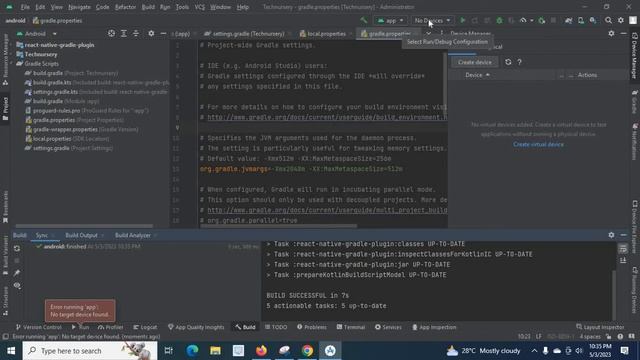Open Profile dropdown arrow beside speedometer
This screenshot has width=640, height=360.
[x=531, y=20]
